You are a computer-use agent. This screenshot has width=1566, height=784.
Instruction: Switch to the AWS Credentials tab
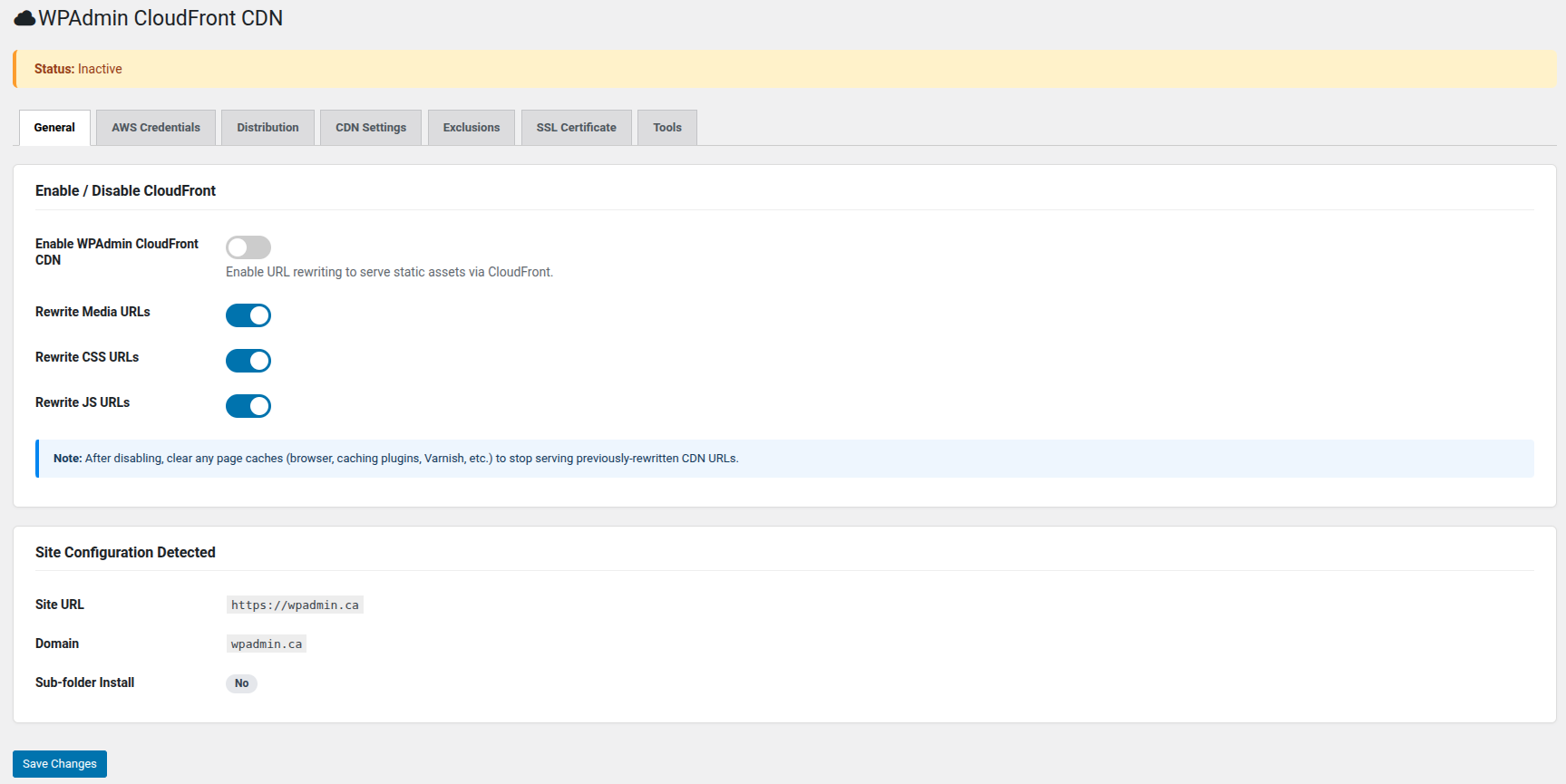tap(156, 128)
